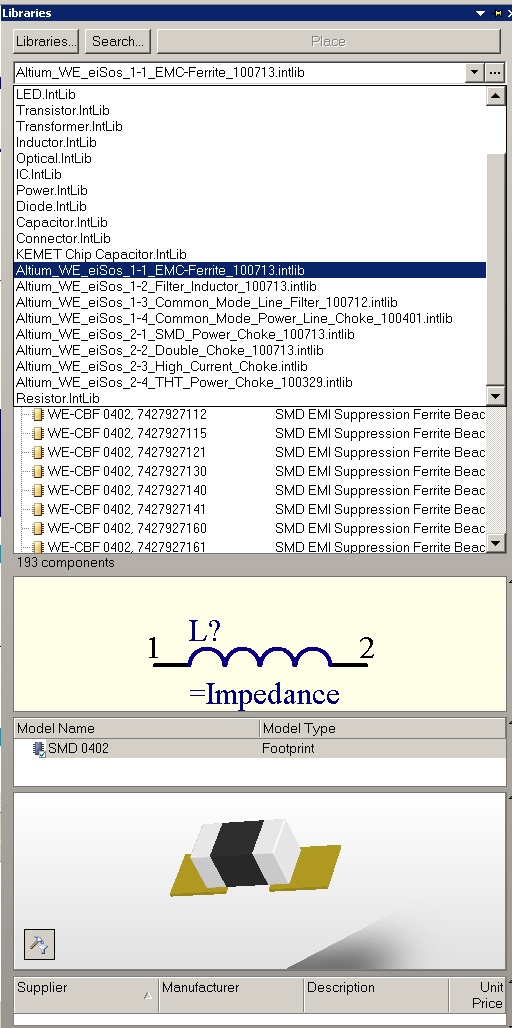Select component icon for 7427927115
Viewport: 512px width, 1028px height.
tap(38, 433)
